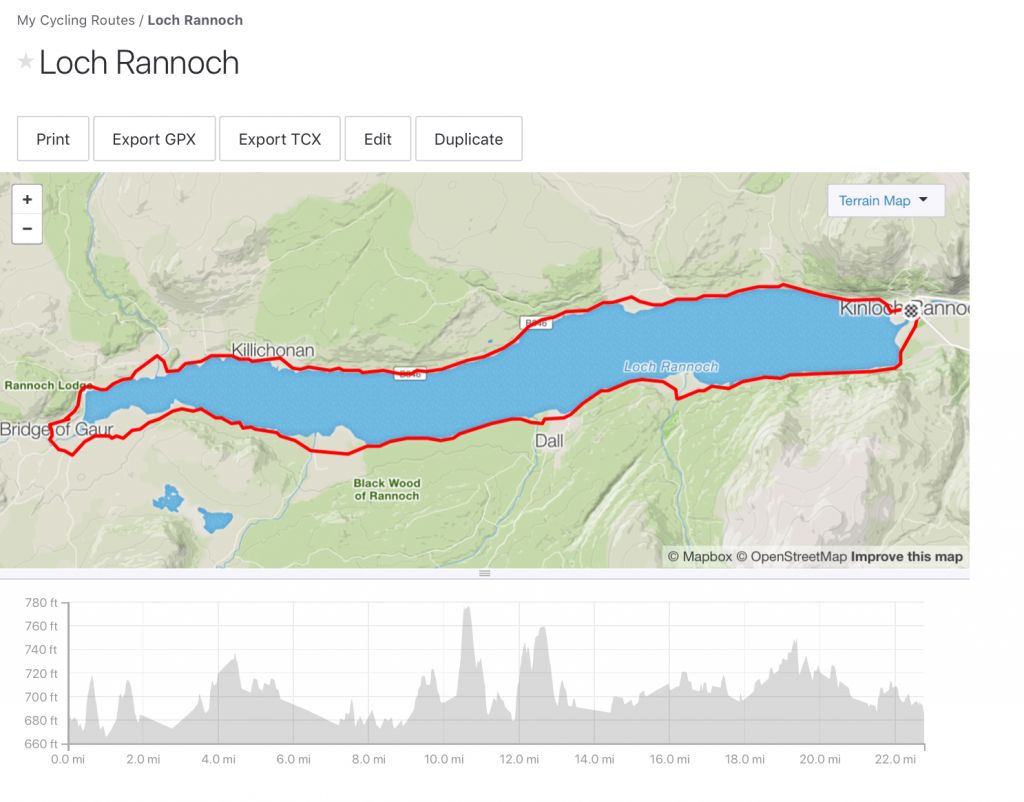Zoom out using the map minus icon
The height and width of the screenshot is (802, 1024).
click(27, 229)
